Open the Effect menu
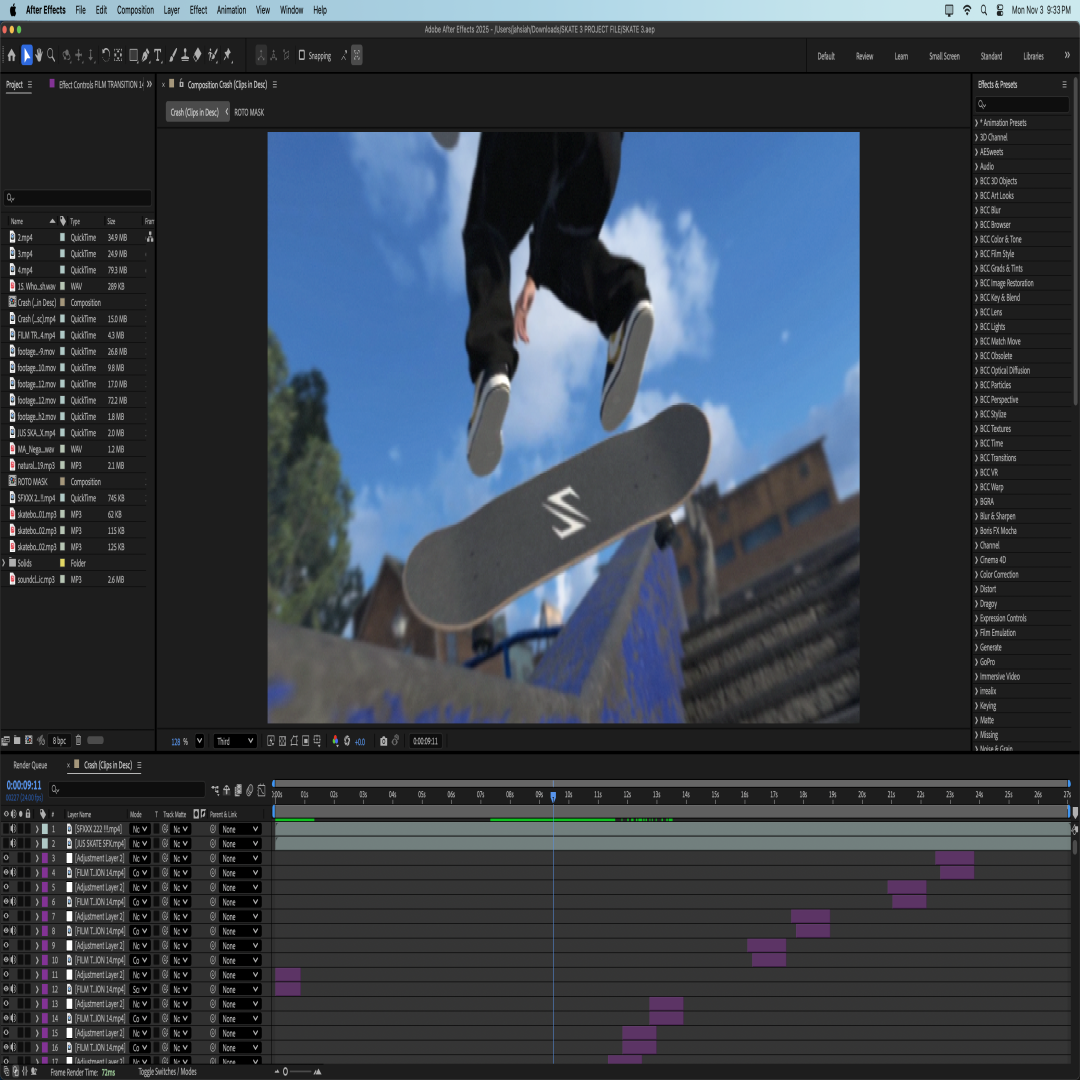The image size is (1080, 1080). [x=198, y=10]
